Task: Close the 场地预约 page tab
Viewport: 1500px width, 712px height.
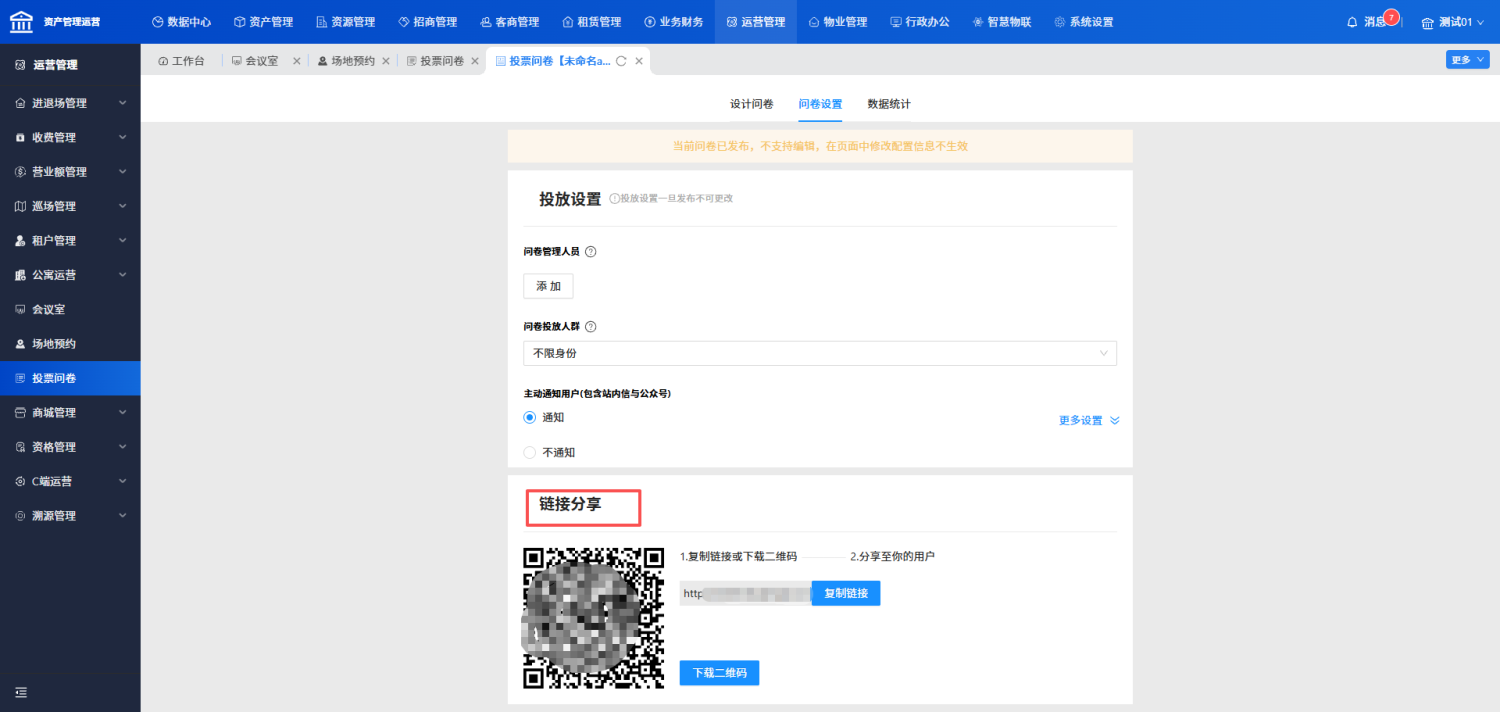Action: pyautogui.click(x=386, y=61)
